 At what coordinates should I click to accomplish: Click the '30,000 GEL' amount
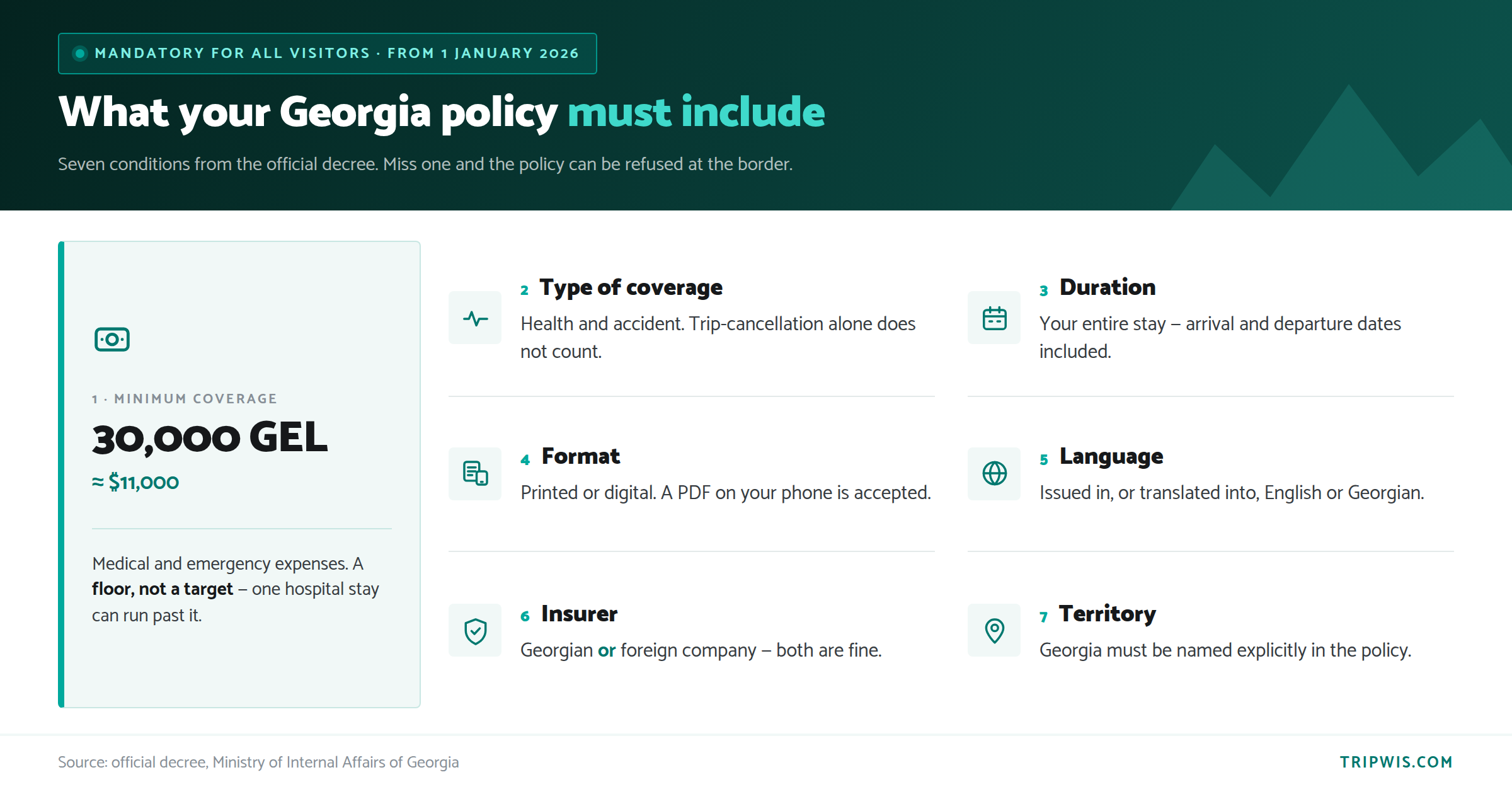click(210, 437)
